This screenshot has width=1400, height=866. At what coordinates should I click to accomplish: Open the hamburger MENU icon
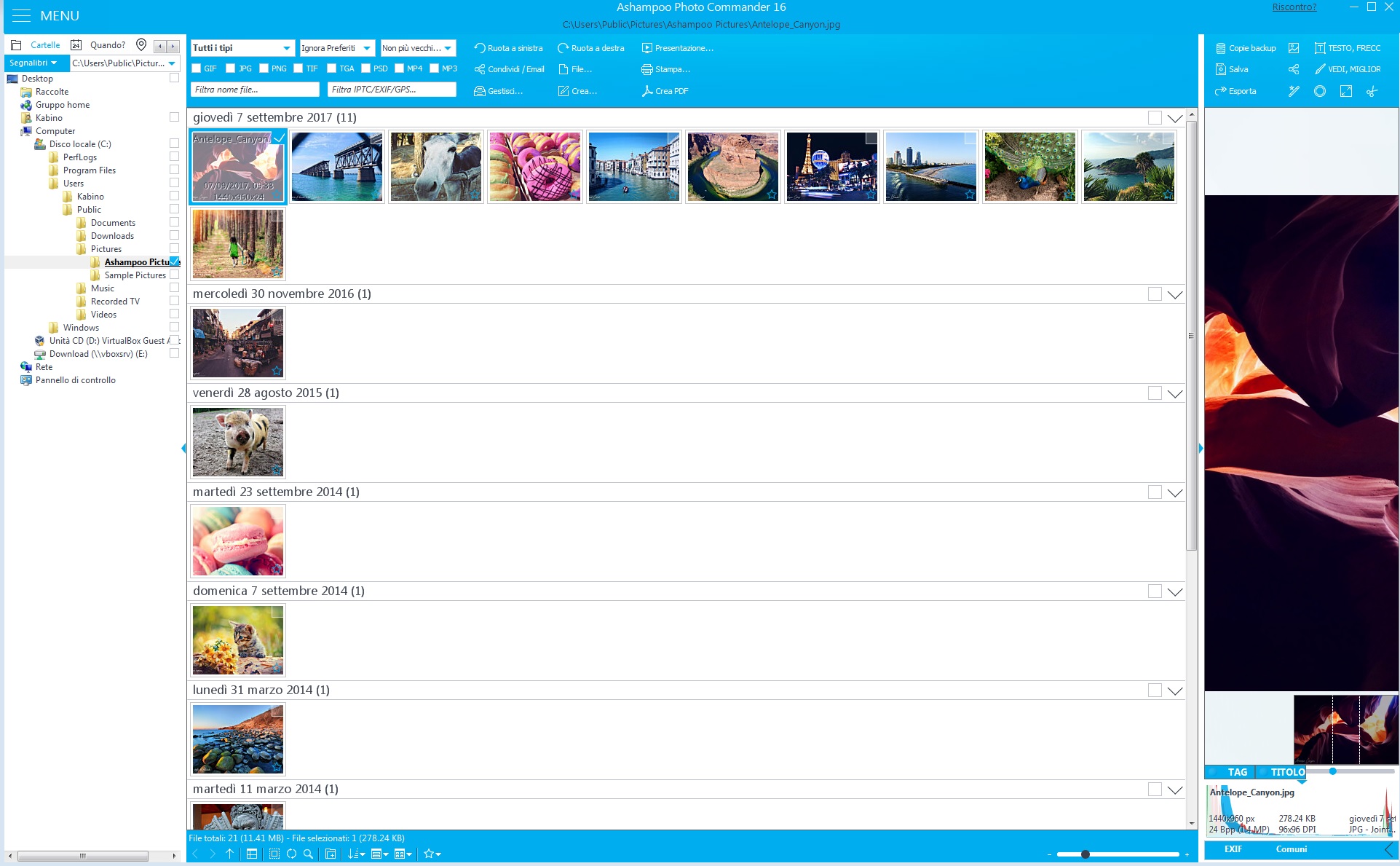click(x=22, y=15)
